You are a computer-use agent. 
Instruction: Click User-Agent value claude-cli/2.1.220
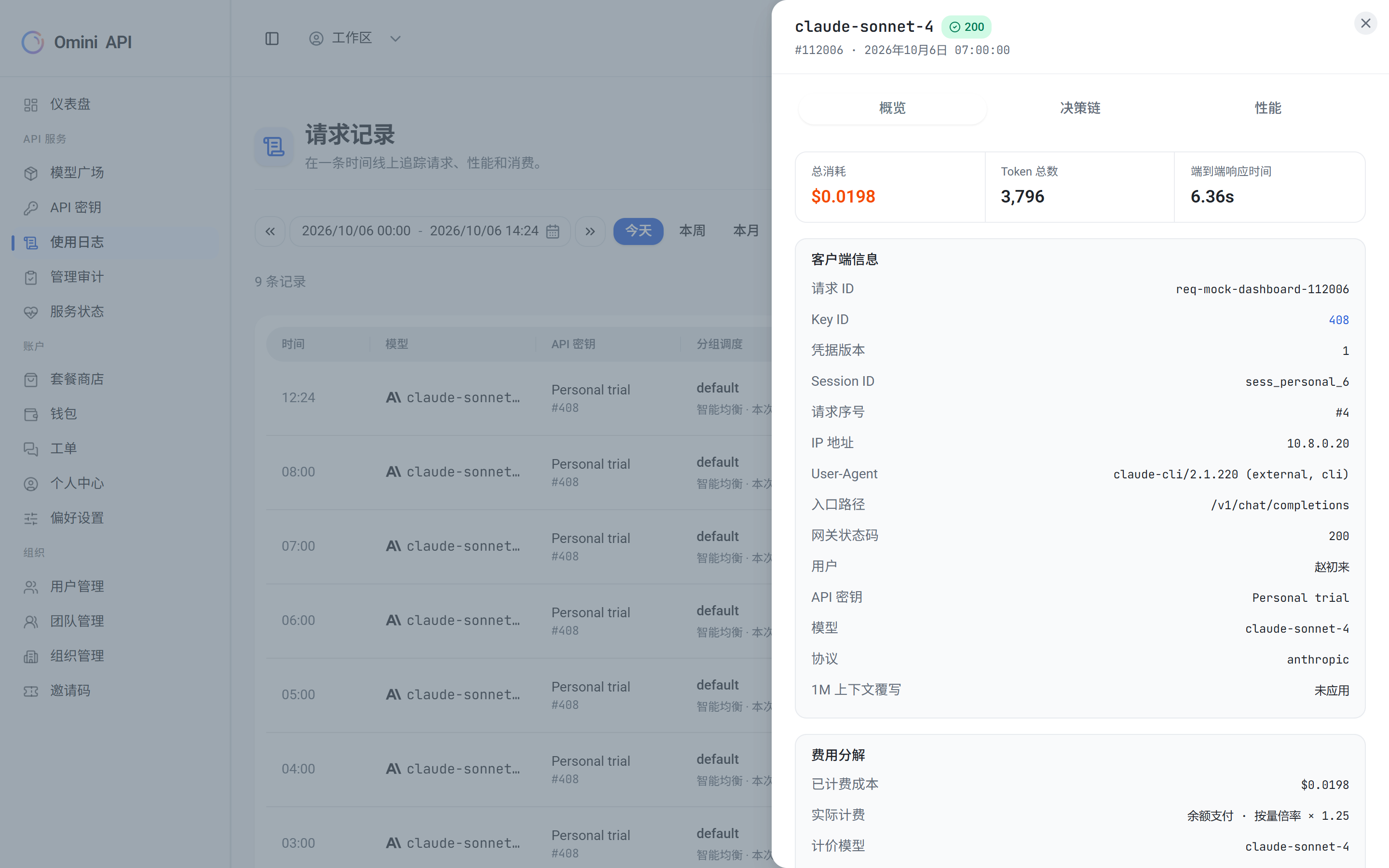click(1231, 474)
